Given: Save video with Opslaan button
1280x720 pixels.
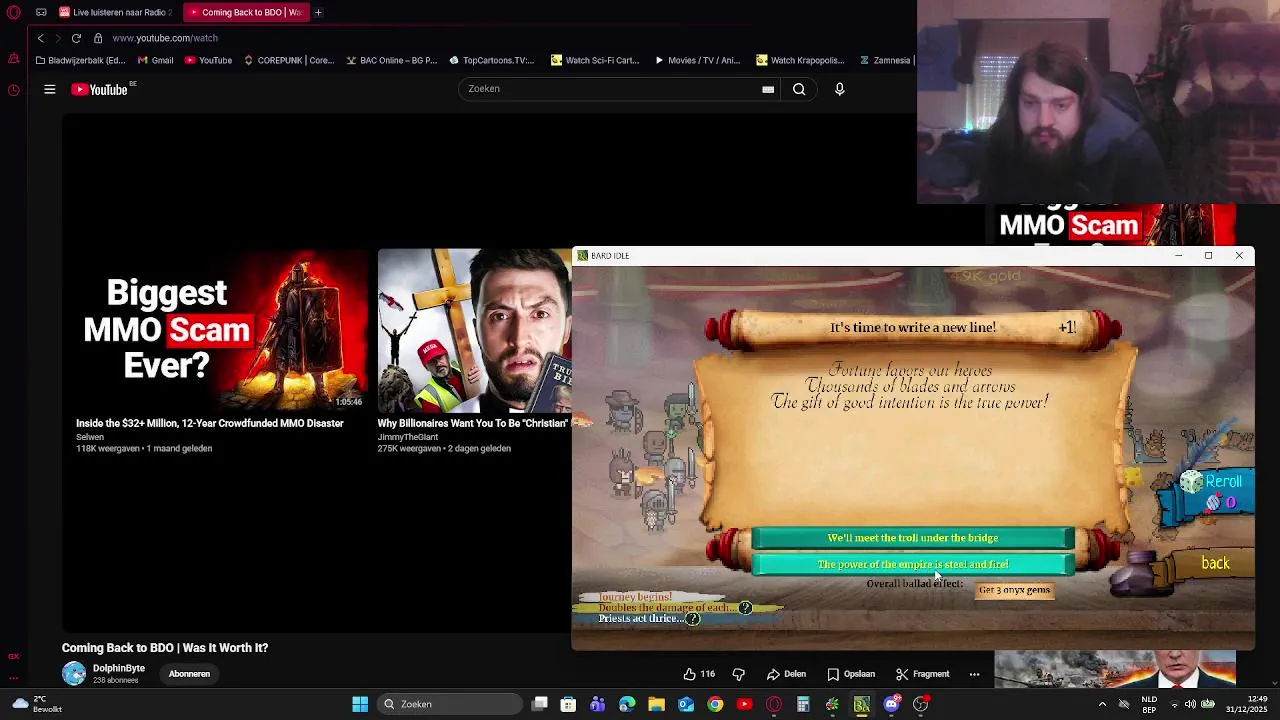Looking at the screenshot, I should pyautogui.click(x=851, y=674).
